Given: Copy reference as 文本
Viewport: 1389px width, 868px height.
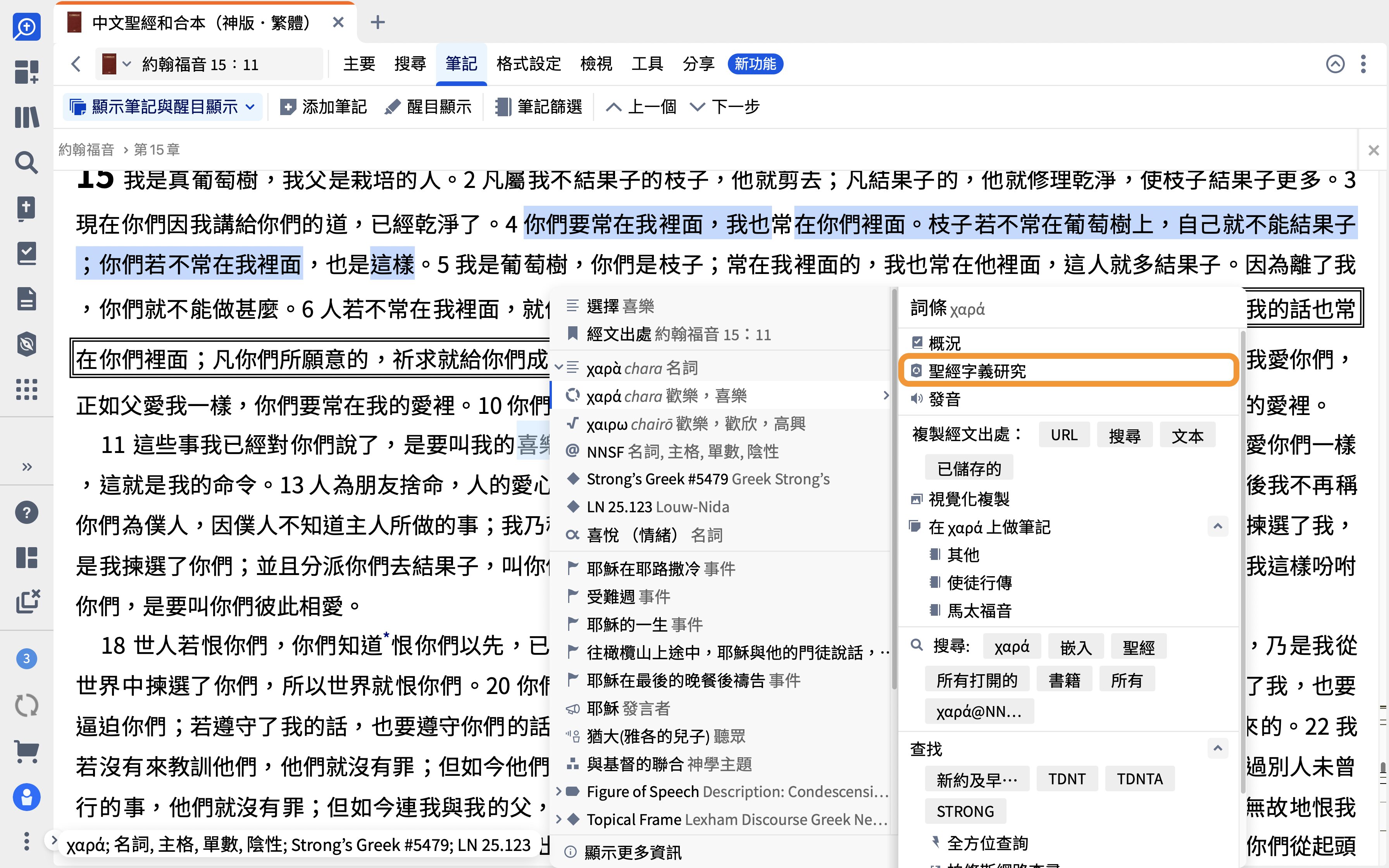Looking at the screenshot, I should [x=1187, y=436].
